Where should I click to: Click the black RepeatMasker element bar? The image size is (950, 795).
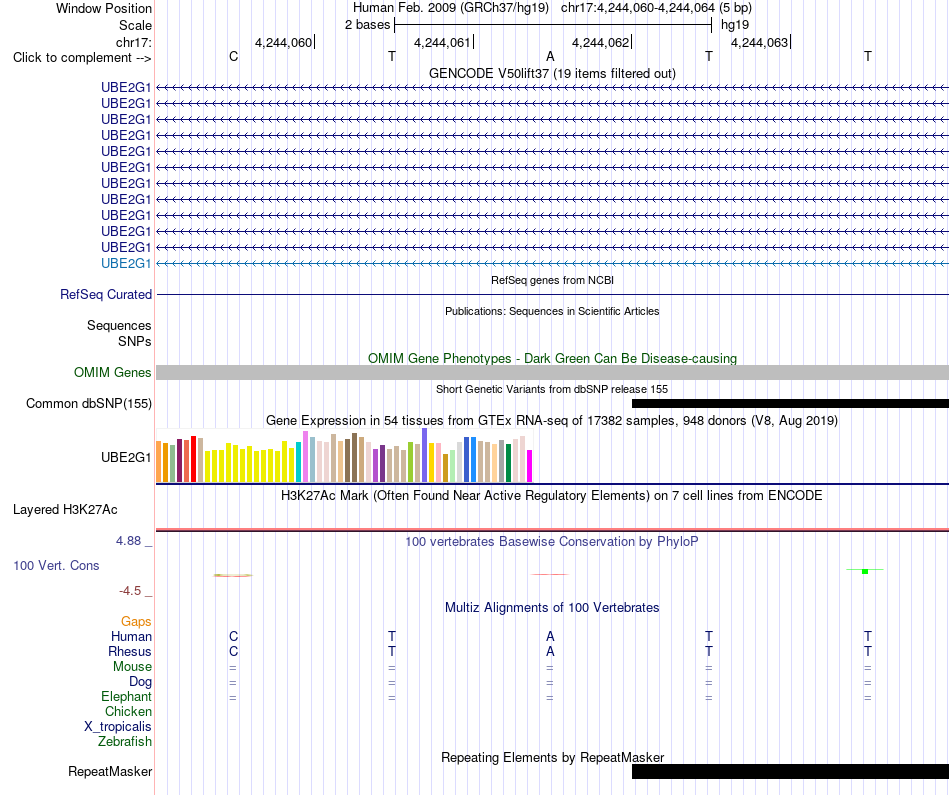(790, 771)
